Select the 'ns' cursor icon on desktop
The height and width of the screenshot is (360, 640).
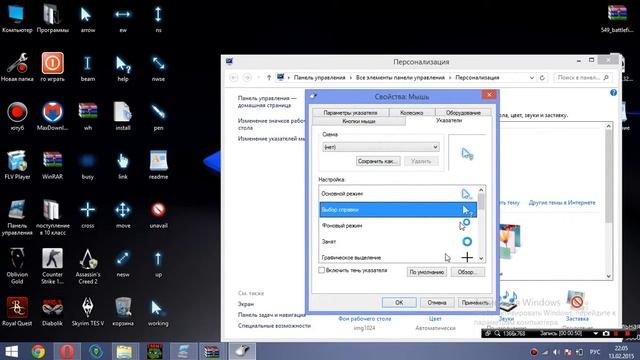click(158, 18)
